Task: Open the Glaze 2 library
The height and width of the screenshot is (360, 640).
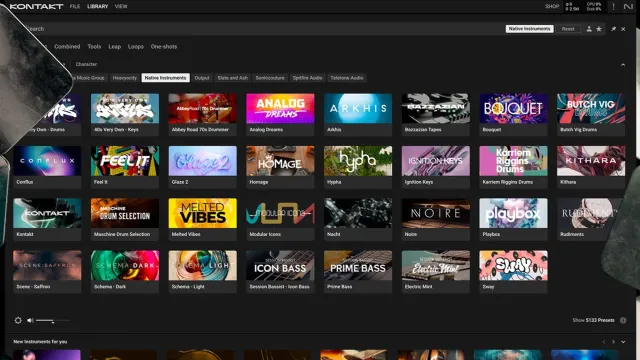Action: (x=202, y=167)
